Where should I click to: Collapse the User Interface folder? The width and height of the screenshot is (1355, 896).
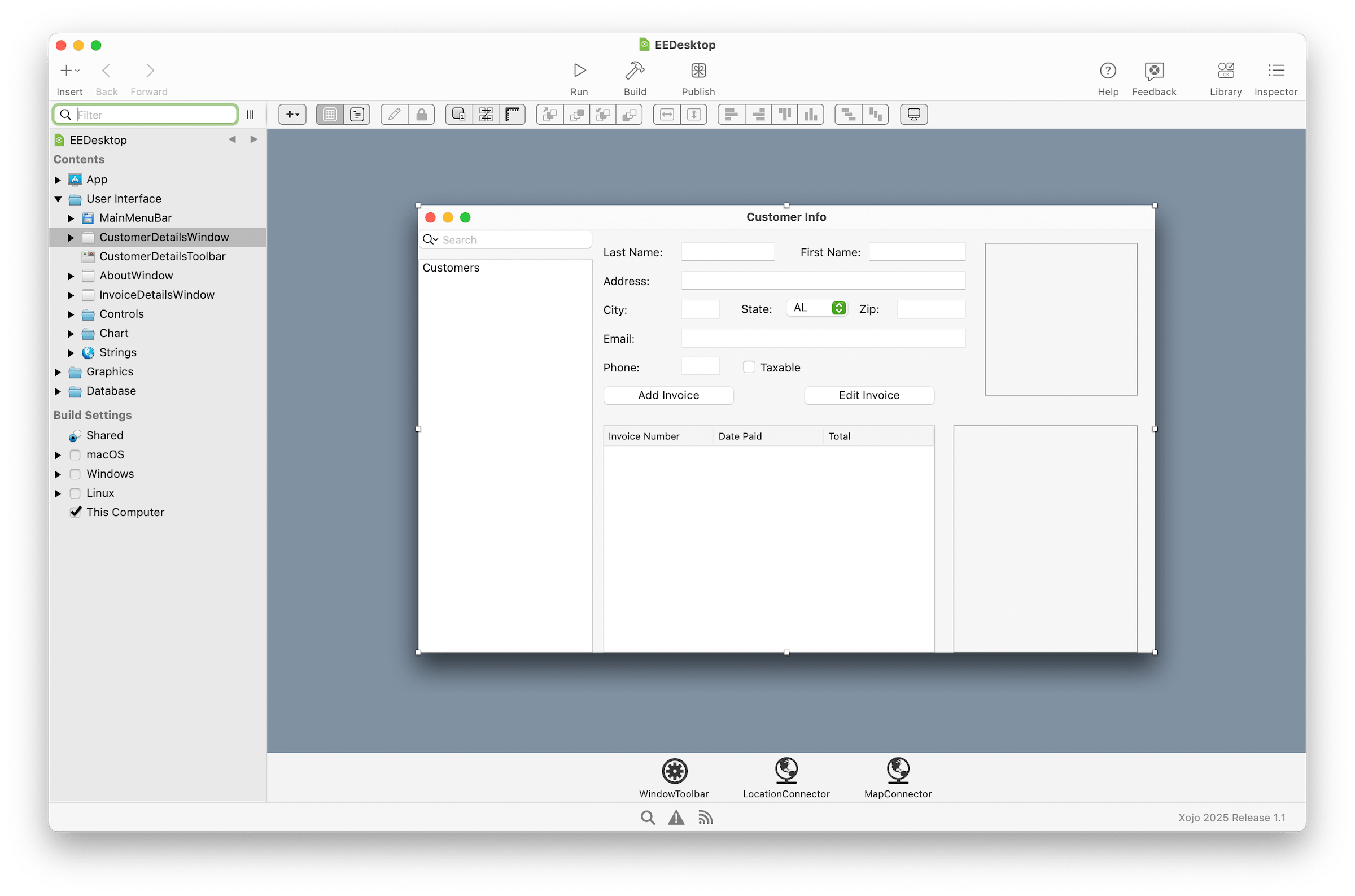(x=58, y=199)
